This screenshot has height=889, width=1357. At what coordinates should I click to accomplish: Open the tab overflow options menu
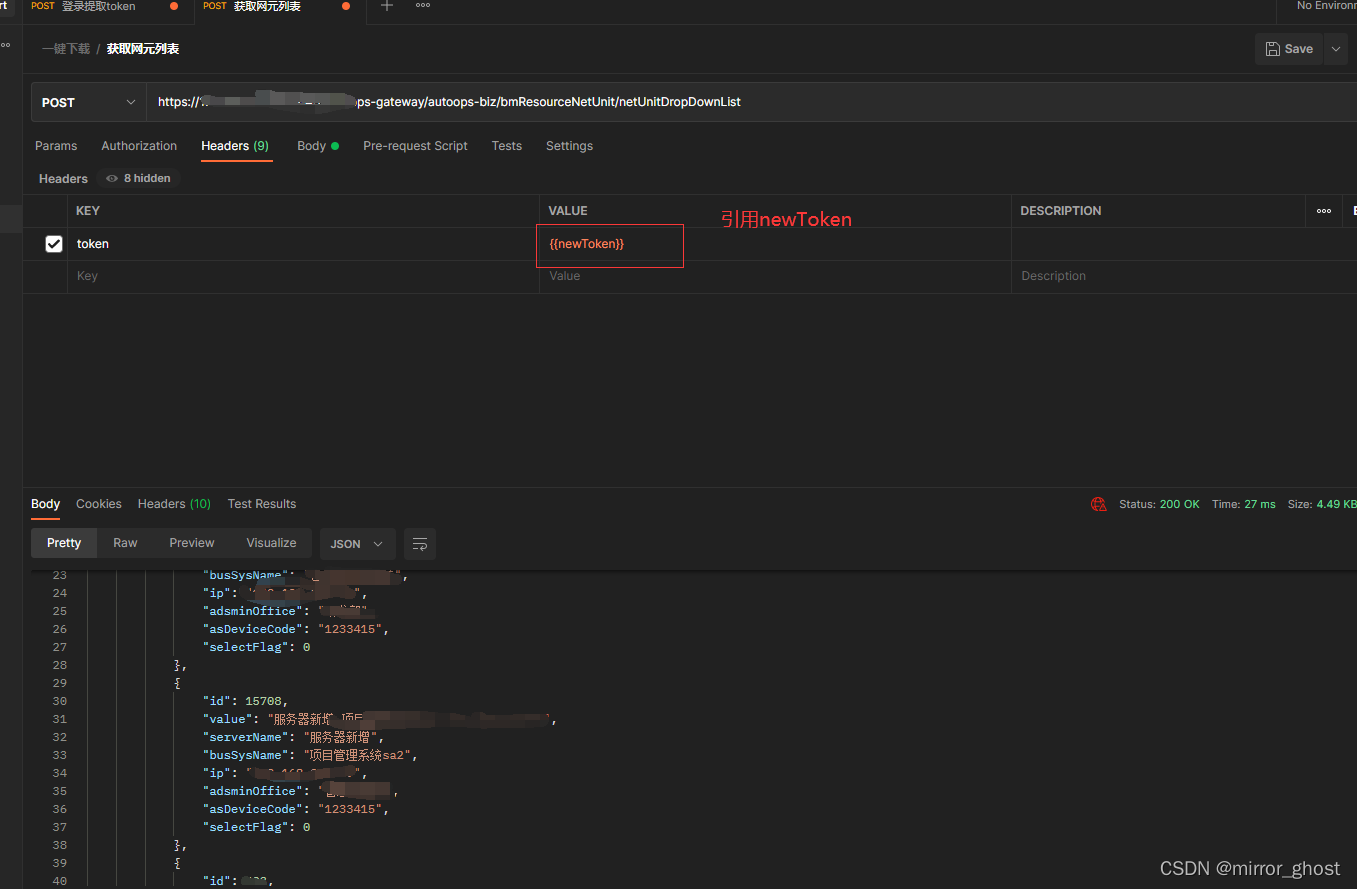(x=423, y=6)
